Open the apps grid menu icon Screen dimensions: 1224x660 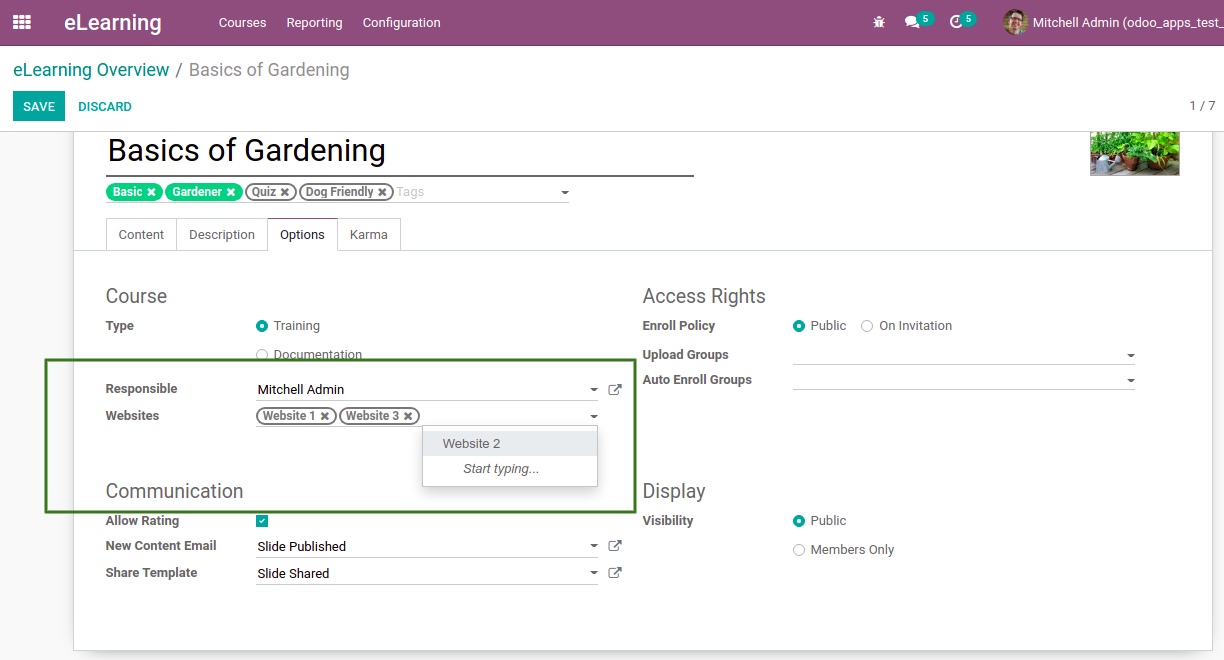pos(21,22)
